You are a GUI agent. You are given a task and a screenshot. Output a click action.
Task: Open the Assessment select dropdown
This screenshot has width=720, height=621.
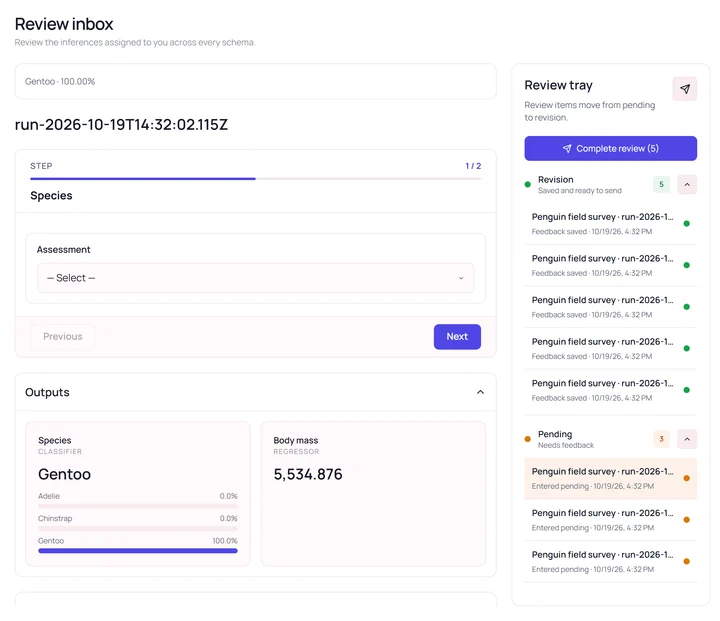(255, 278)
